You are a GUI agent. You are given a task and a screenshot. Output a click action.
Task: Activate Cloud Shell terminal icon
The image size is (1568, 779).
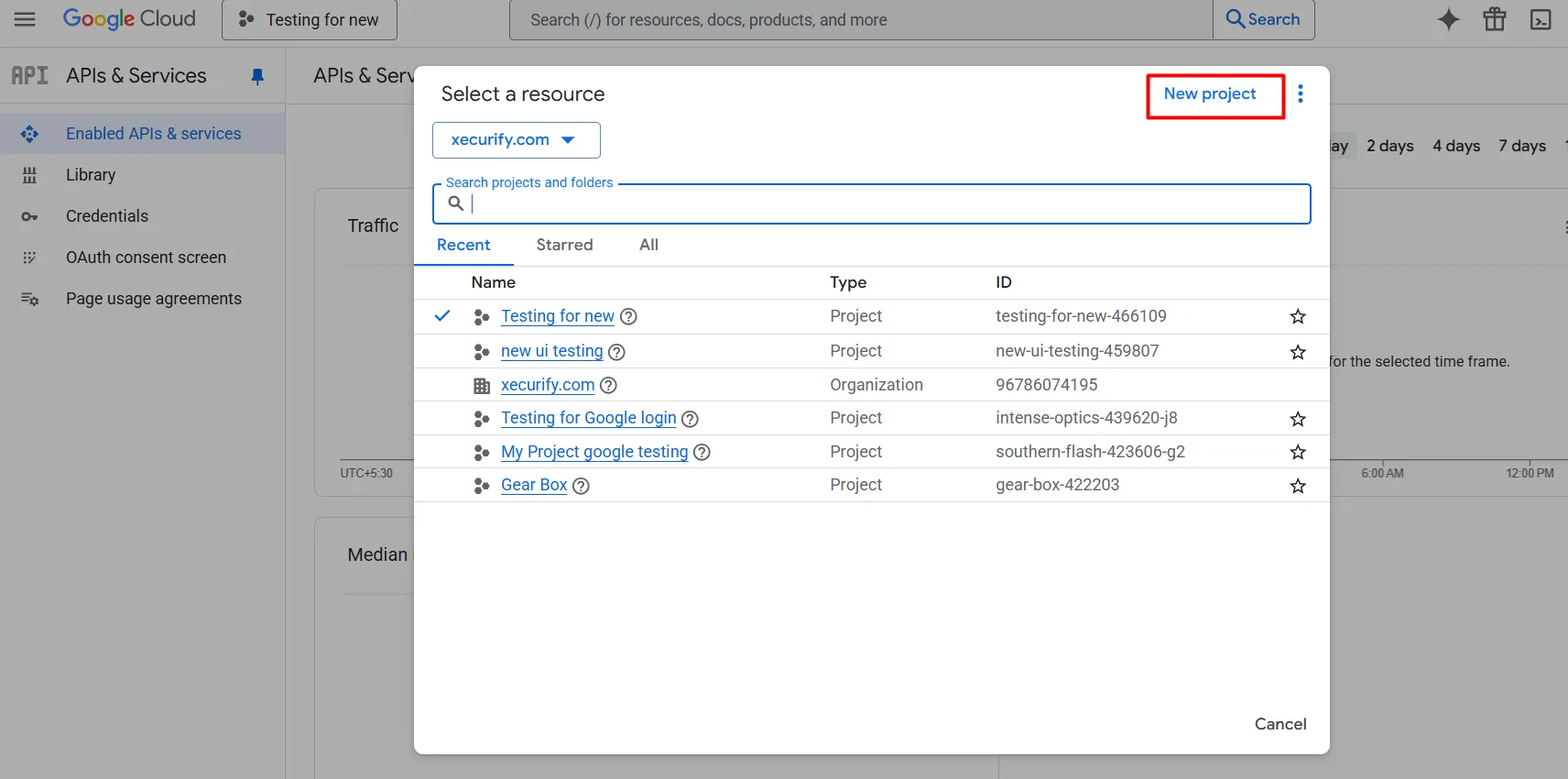coord(1541,19)
